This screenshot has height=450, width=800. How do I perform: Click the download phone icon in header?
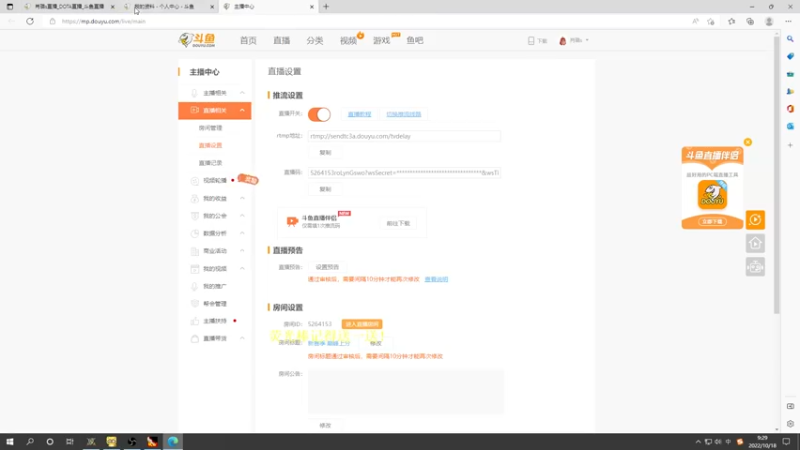point(531,40)
